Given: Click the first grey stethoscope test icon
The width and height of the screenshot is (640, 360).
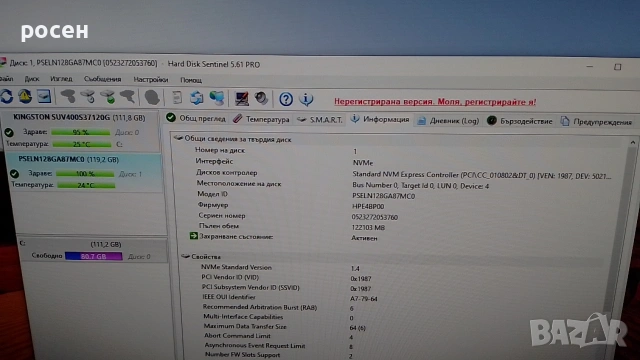Looking at the screenshot, I should coord(68,97).
